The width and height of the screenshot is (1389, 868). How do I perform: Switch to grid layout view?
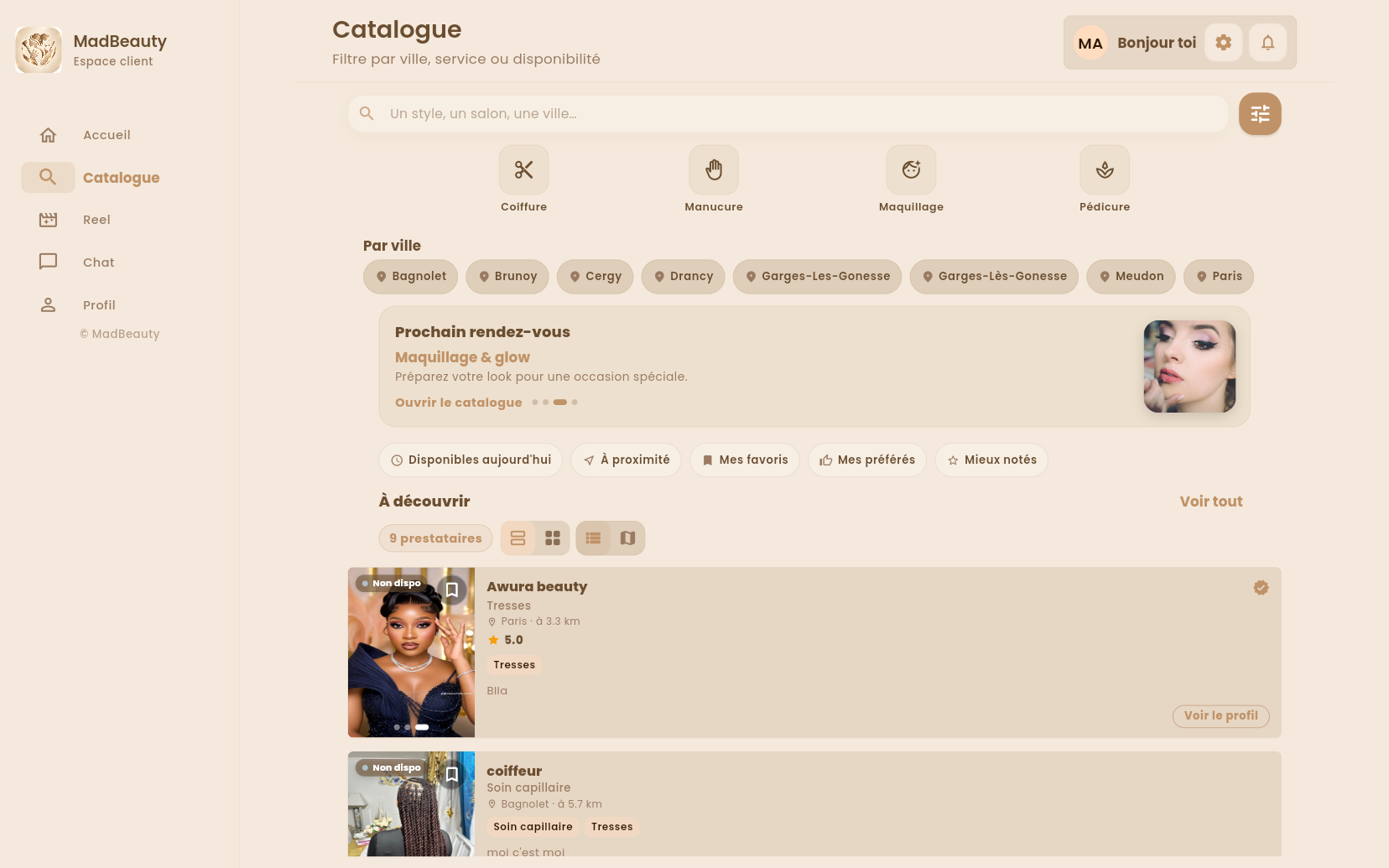click(553, 538)
